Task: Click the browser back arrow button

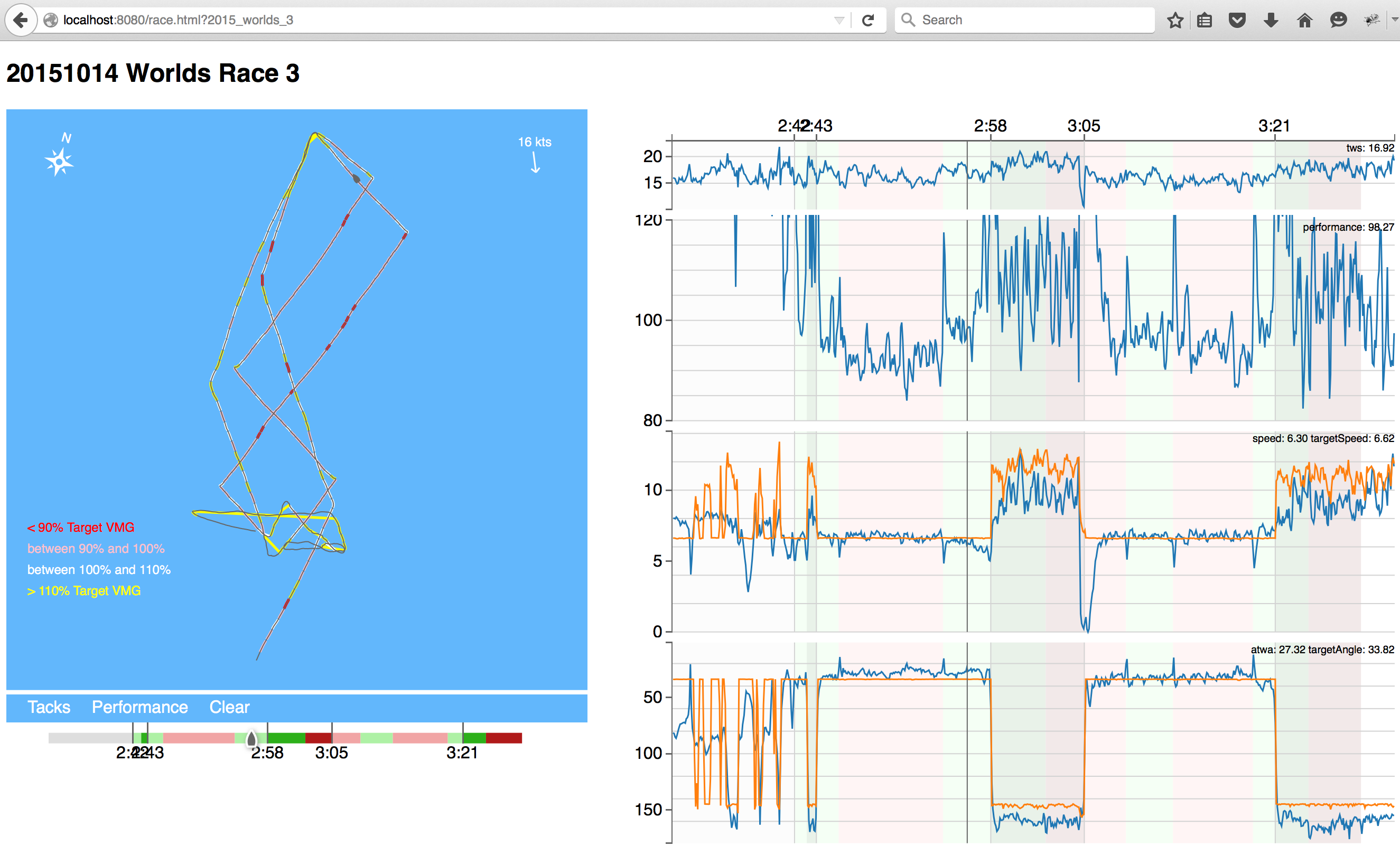Action: (x=21, y=20)
